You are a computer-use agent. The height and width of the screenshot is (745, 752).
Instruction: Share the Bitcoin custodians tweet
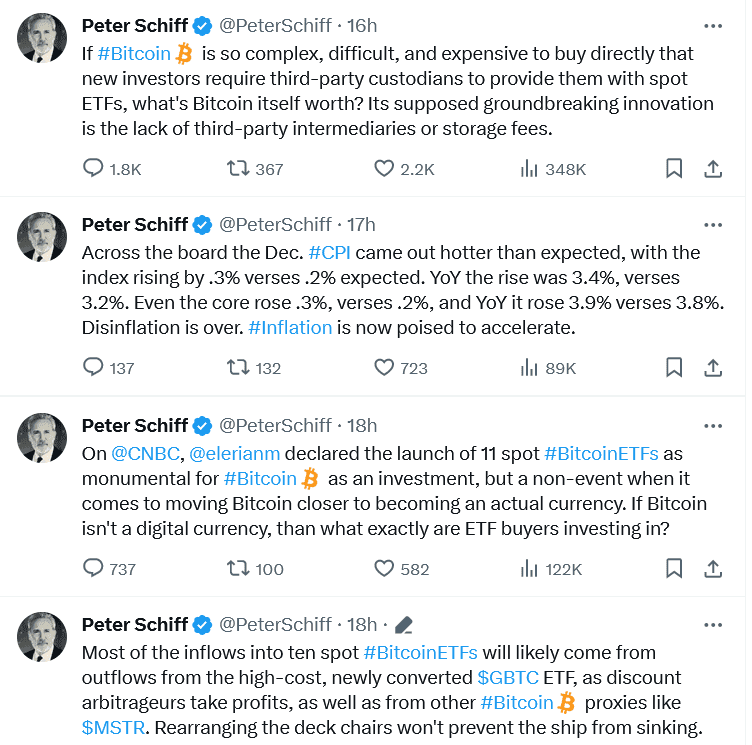pos(713,169)
